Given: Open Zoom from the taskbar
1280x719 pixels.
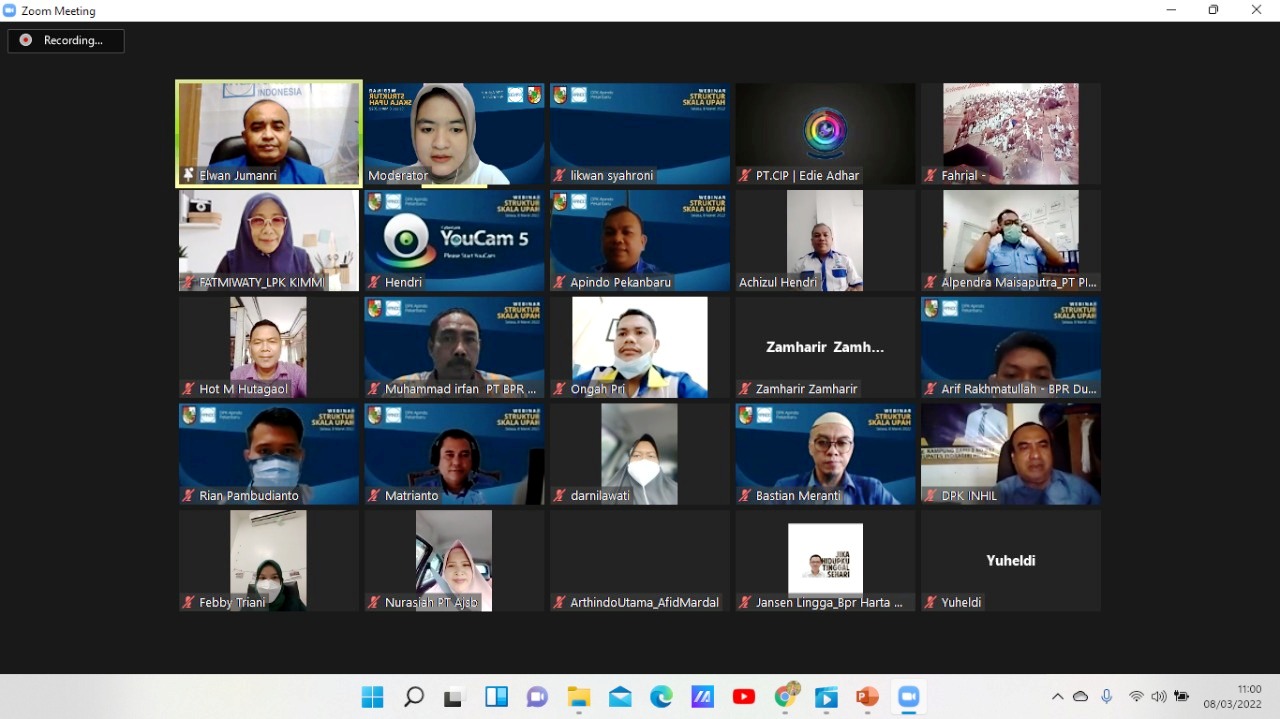Looking at the screenshot, I should coord(908,697).
